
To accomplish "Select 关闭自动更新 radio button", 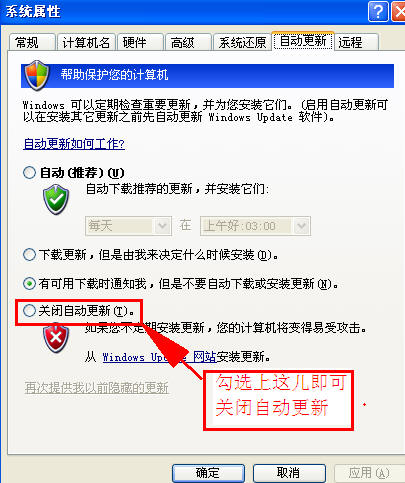I will coord(29,311).
